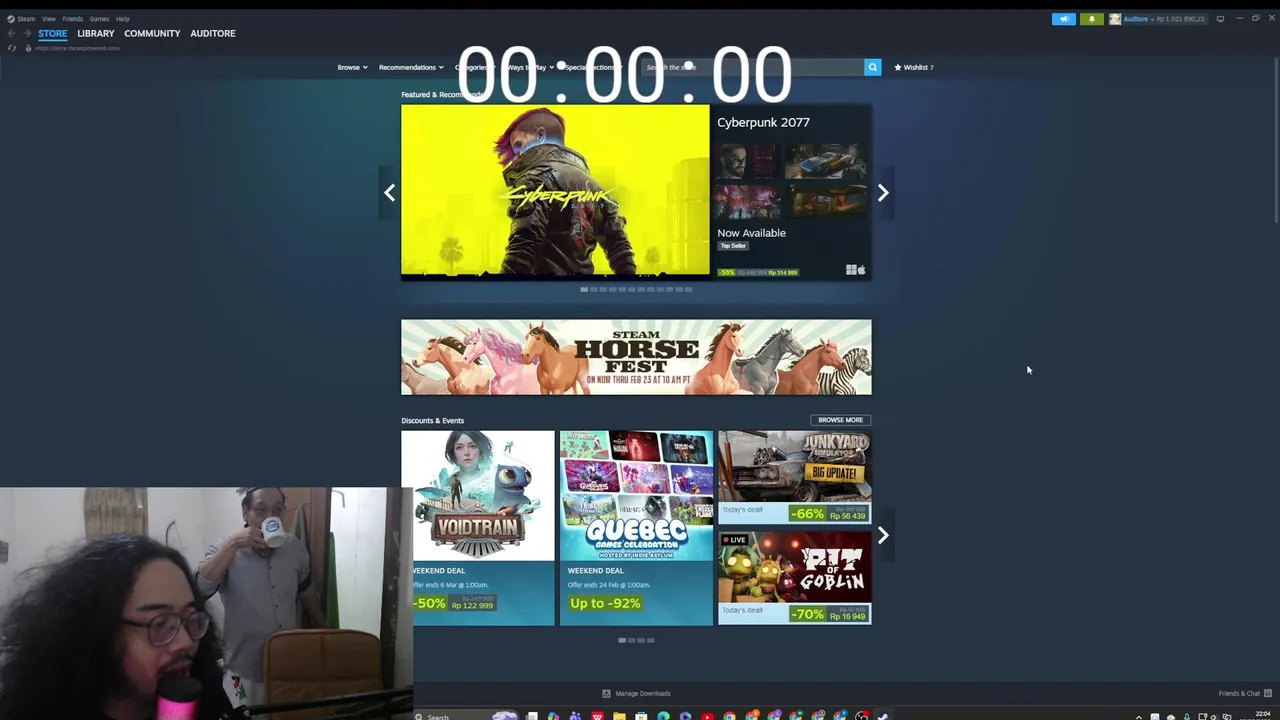Open Cyberpunk 2077 featured capsule image
Screen dimensions: 1280x720
[555, 191]
